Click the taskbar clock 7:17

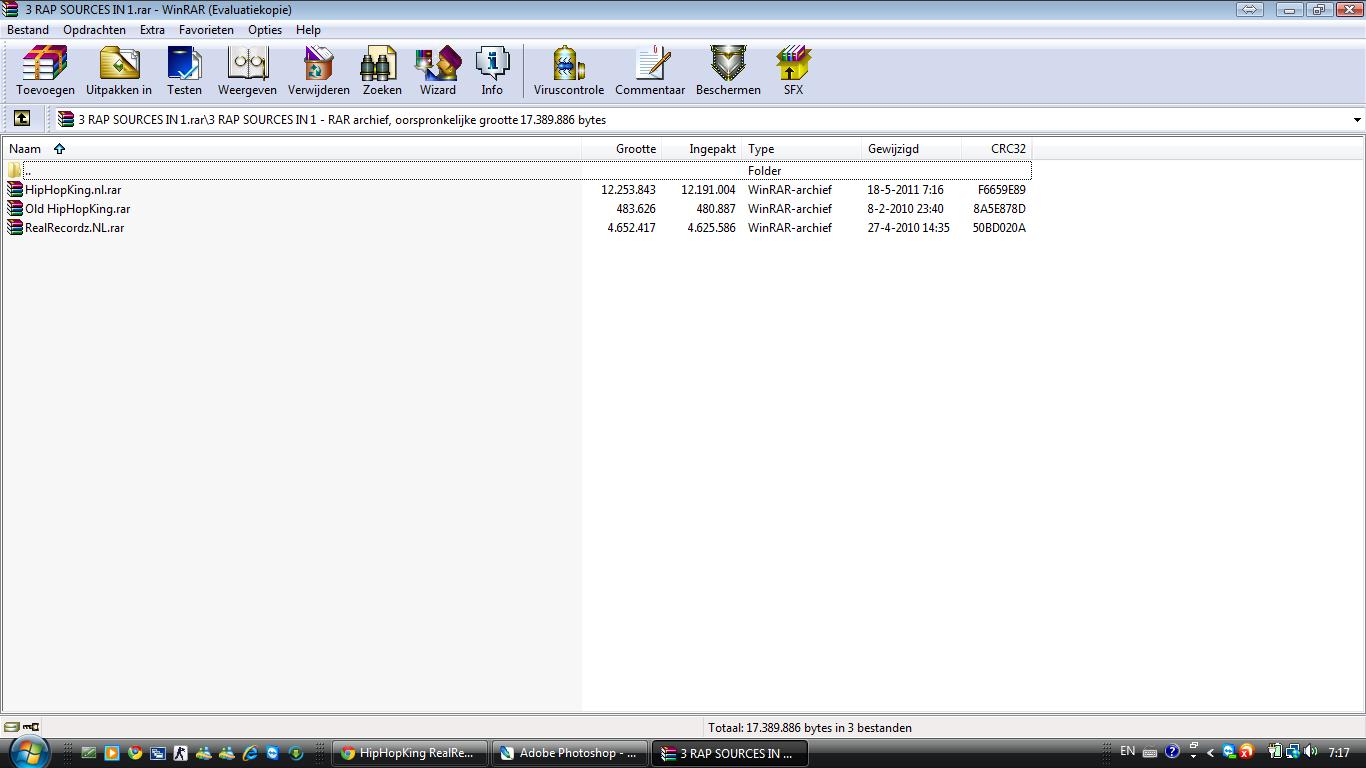pyautogui.click(x=1340, y=753)
